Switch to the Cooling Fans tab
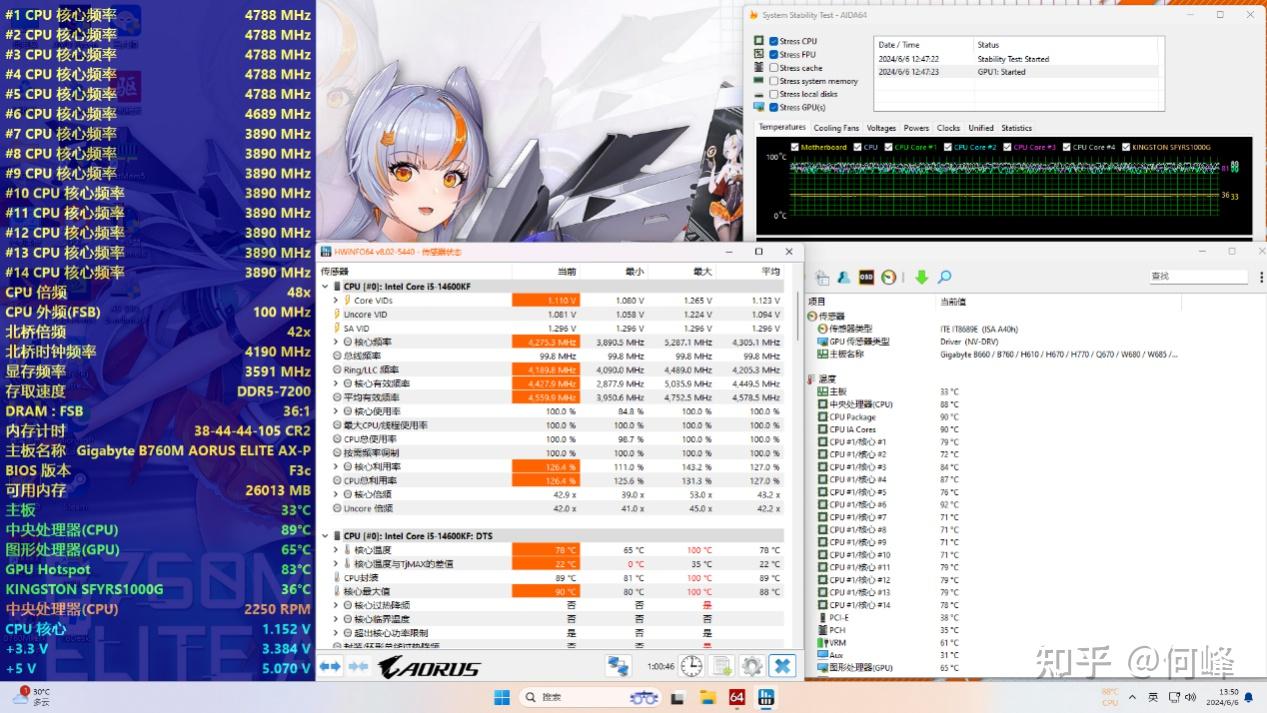The width and height of the screenshot is (1267, 713). (835, 128)
